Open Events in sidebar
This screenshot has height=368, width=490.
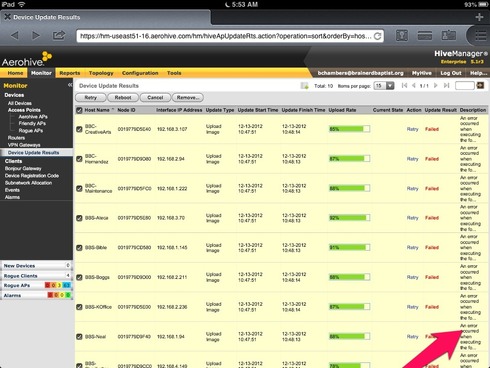[12, 190]
